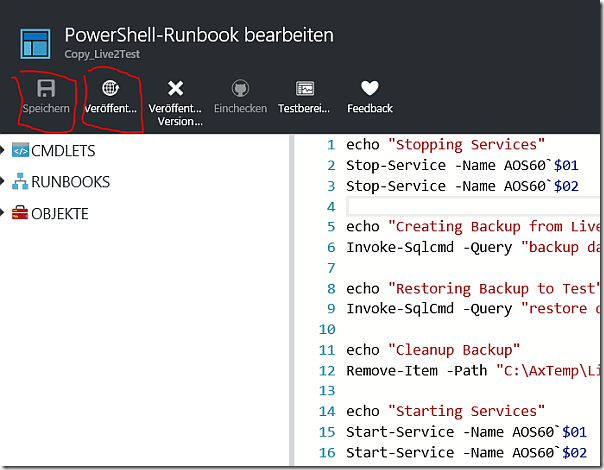The height and width of the screenshot is (470, 604).
Task: Click the RUNBOOKS hierarchy icon
Action: 20,181
